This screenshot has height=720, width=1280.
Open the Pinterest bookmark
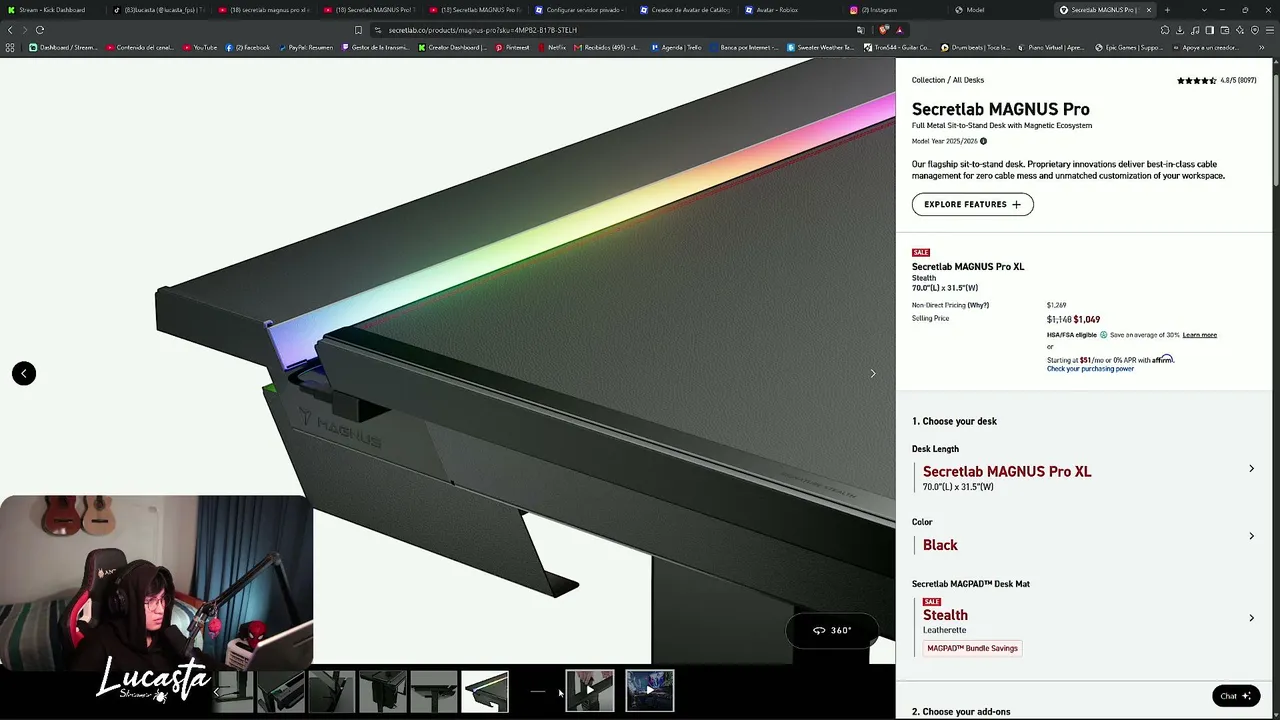[x=513, y=47]
